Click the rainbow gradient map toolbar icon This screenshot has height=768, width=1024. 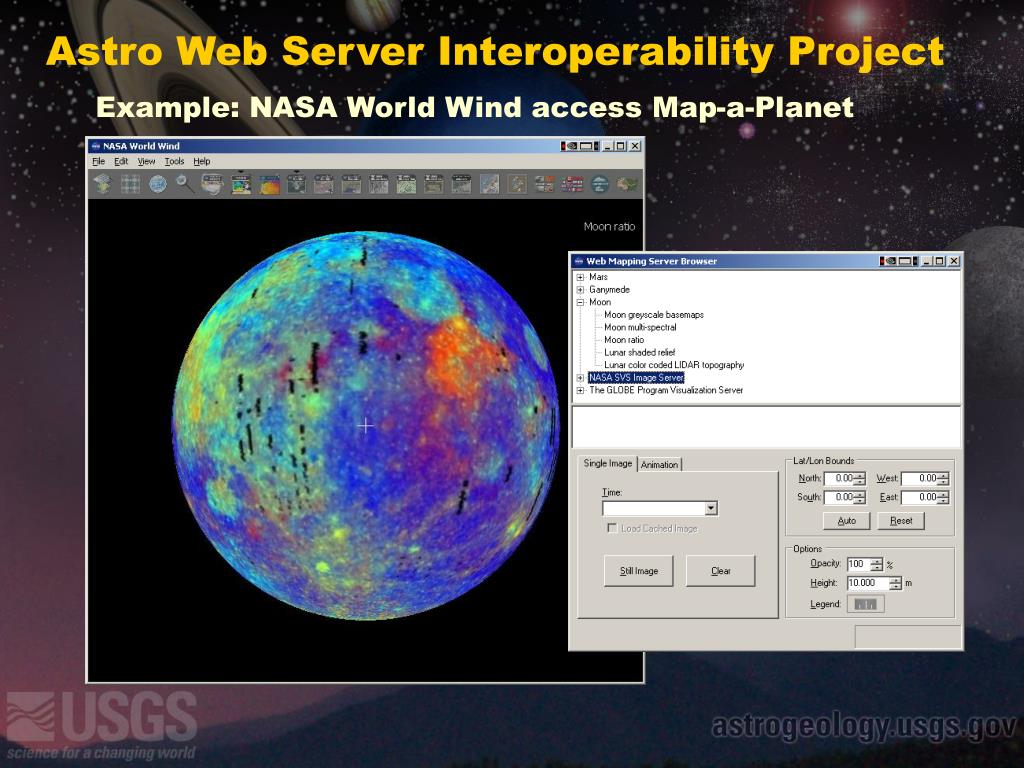pos(269,184)
